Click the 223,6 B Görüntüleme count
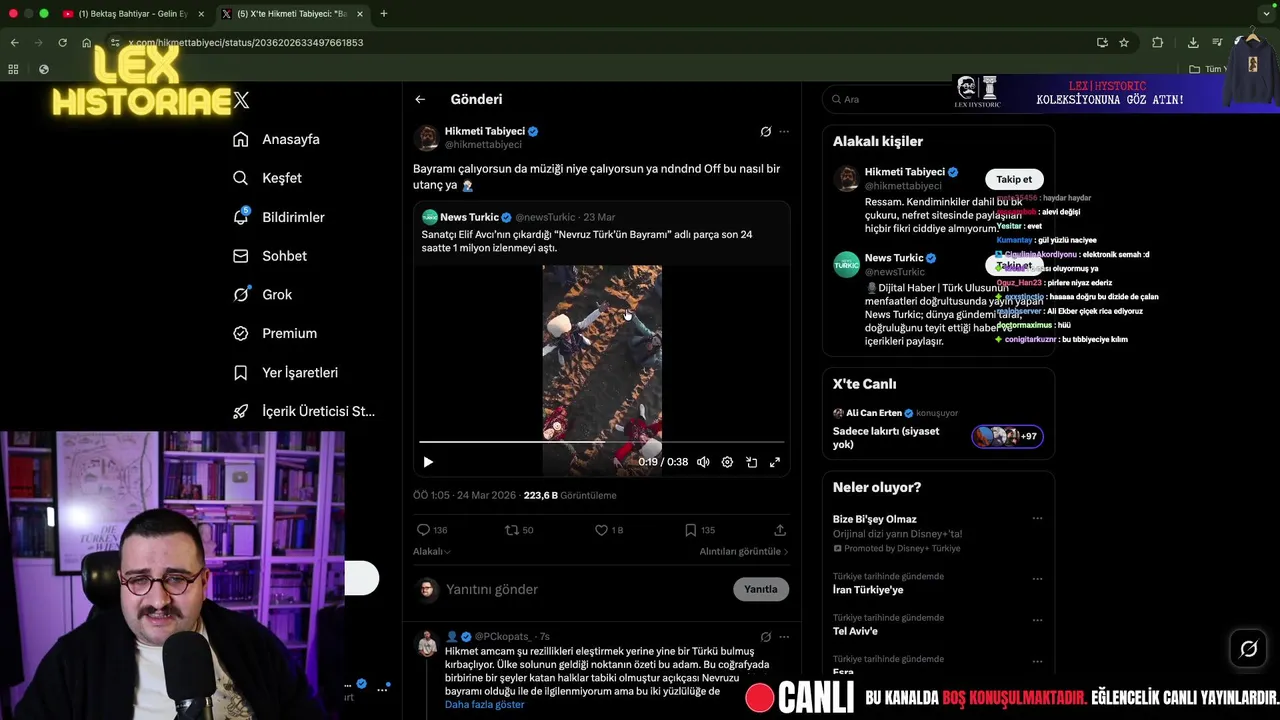Screen dimensions: 1280x720 click(570, 495)
